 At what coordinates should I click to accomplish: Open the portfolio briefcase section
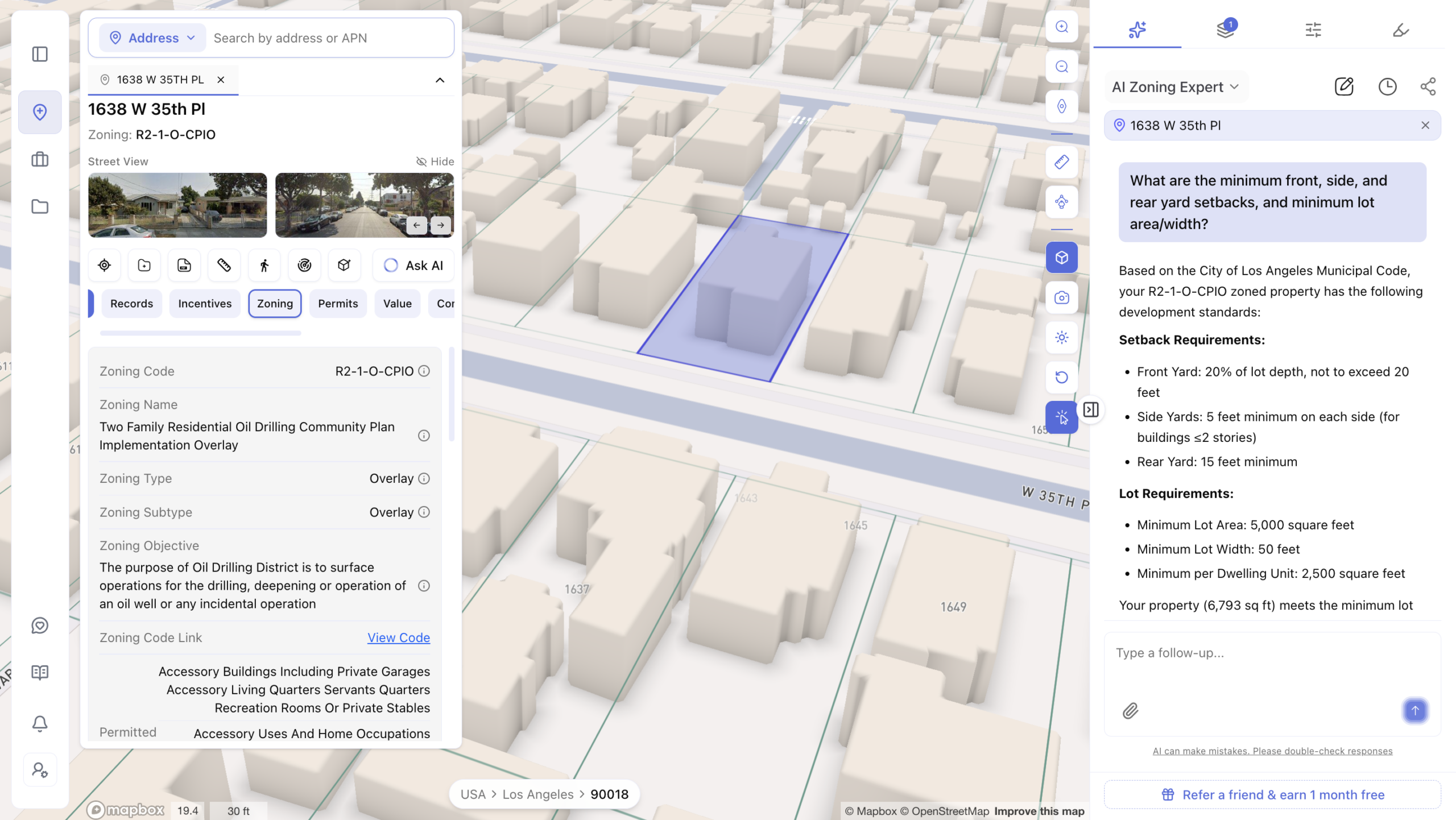pyautogui.click(x=40, y=160)
